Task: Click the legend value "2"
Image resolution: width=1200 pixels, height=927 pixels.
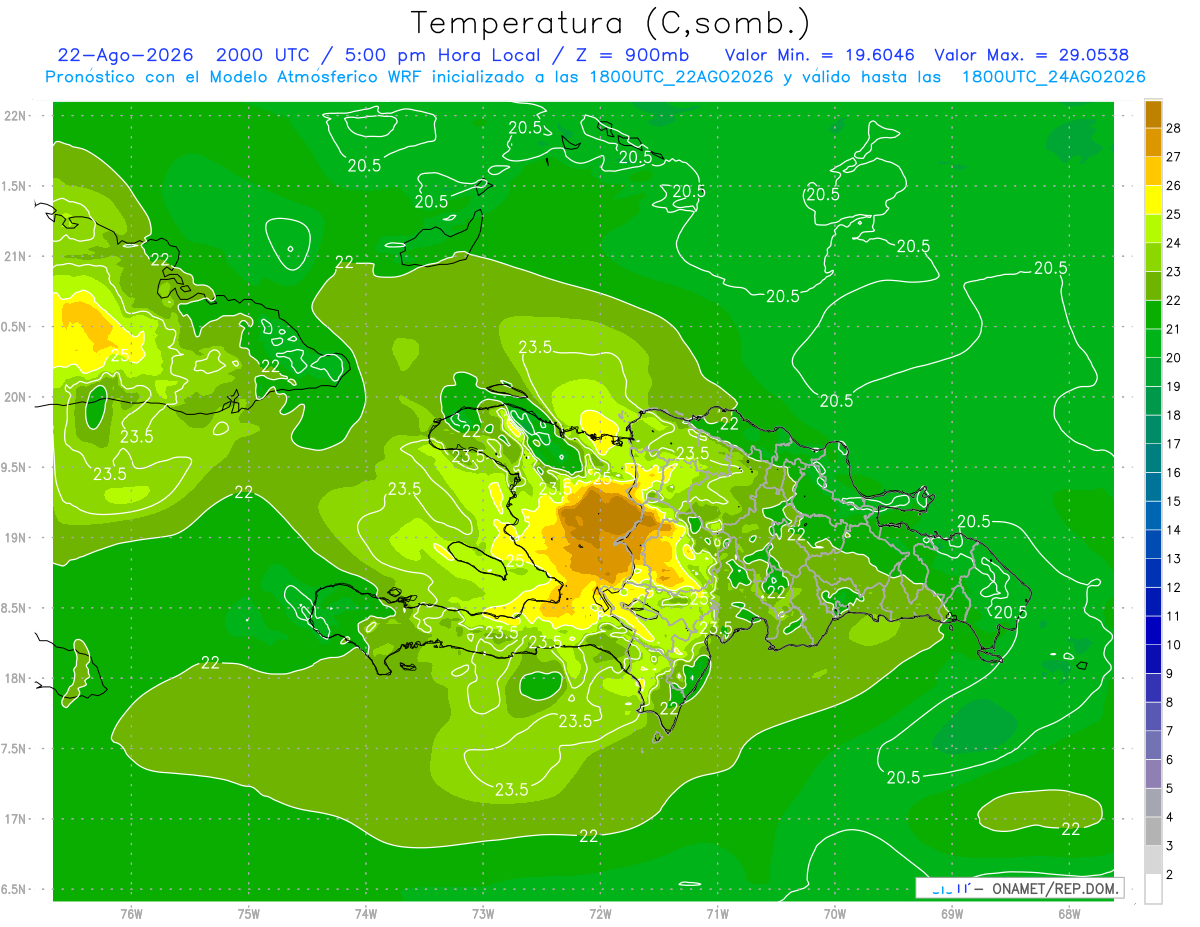Action: click(x=1170, y=875)
